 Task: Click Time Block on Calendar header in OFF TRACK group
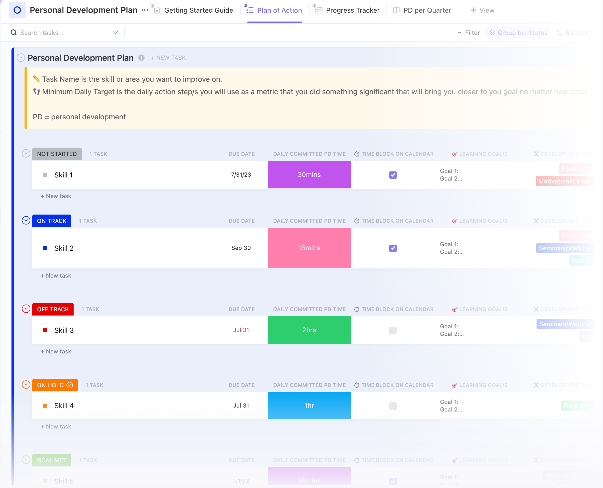[393, 309]
